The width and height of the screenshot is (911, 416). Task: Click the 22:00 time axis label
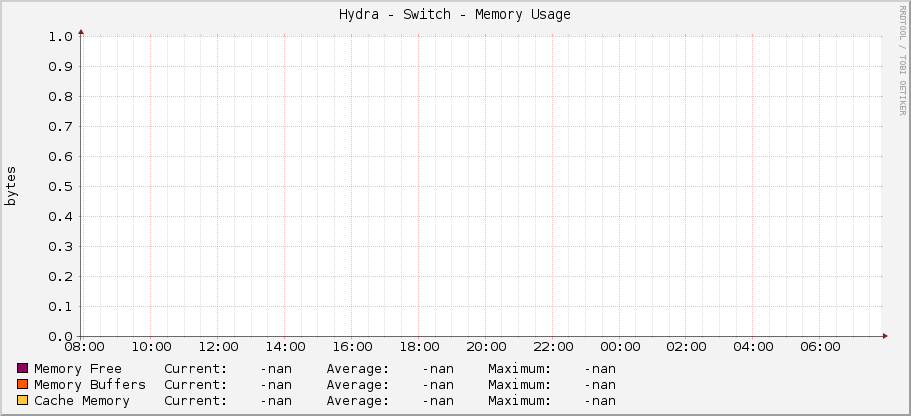click(x=553, y=347)
